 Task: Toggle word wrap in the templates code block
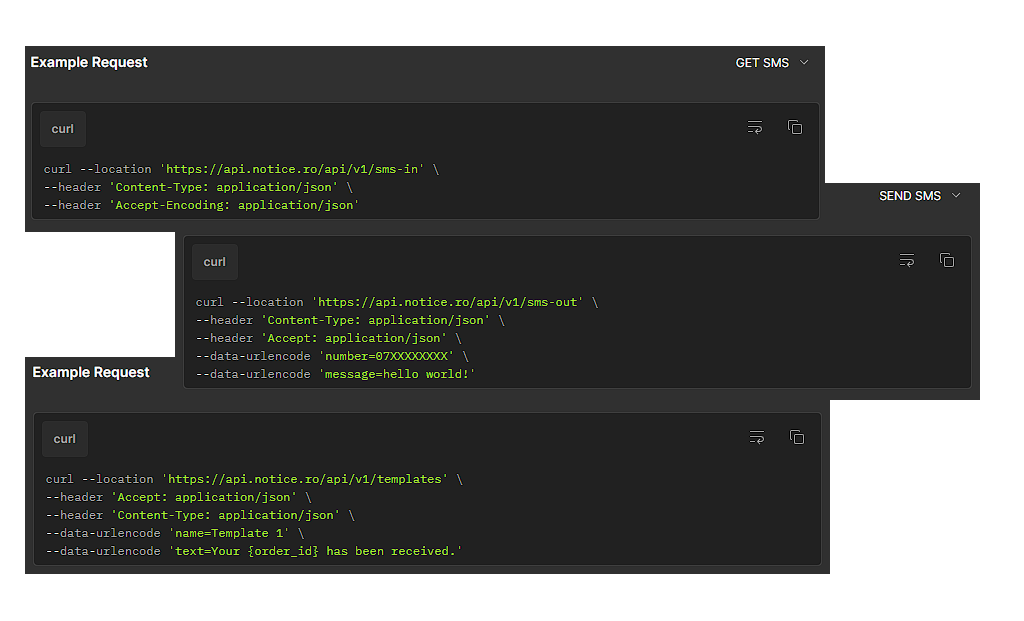(757, 438)
